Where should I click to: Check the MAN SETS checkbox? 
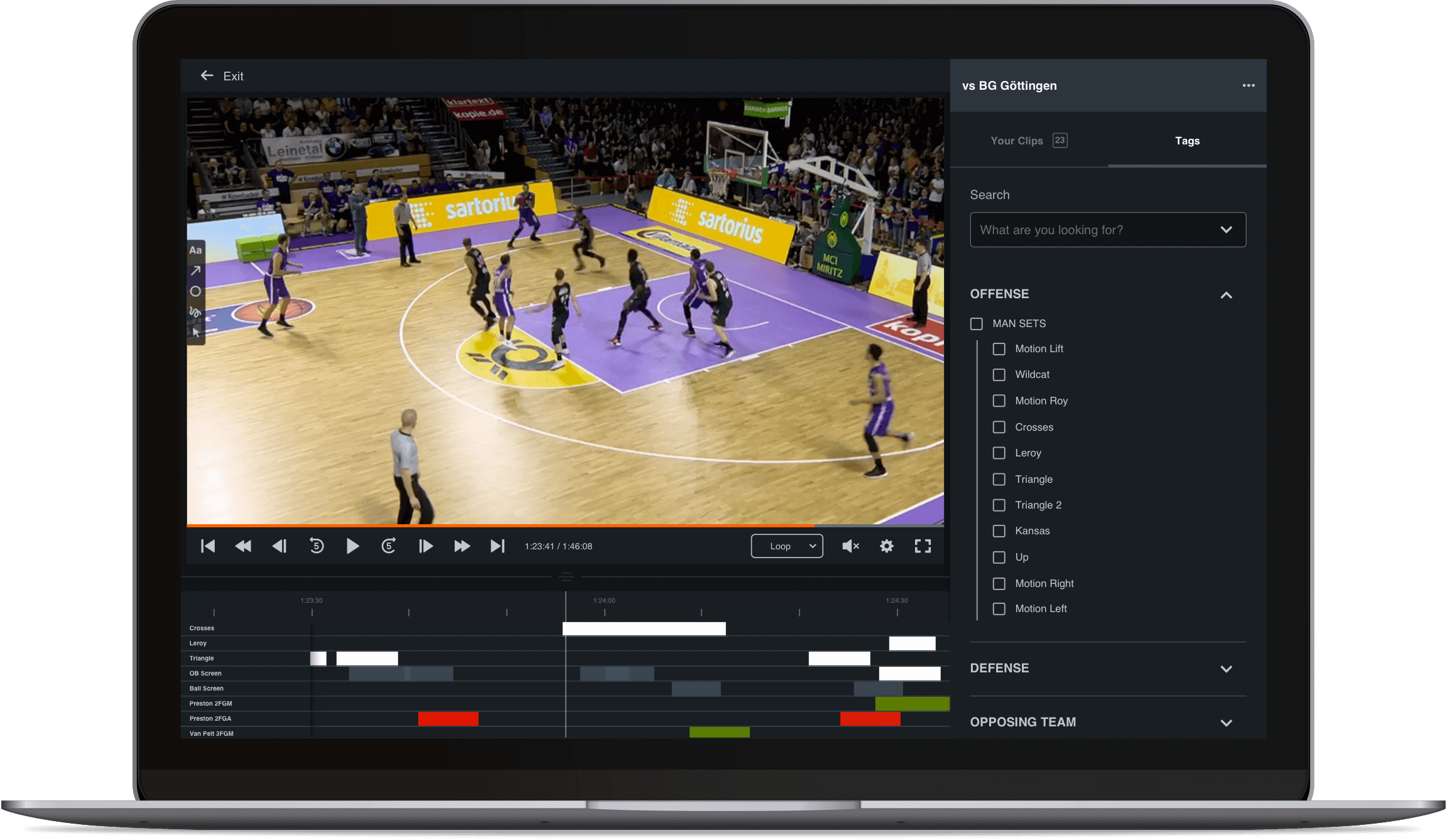977,323
